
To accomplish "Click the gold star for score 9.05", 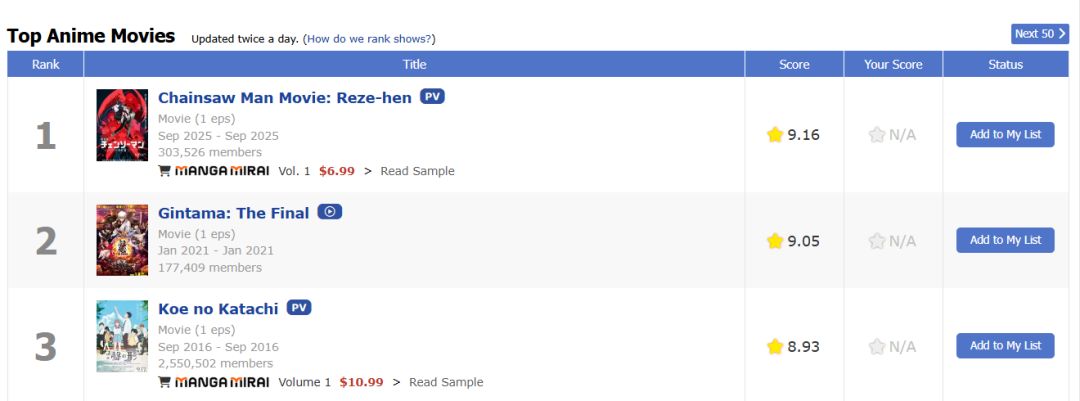I will pyautogui.click(x=775, y=241).
